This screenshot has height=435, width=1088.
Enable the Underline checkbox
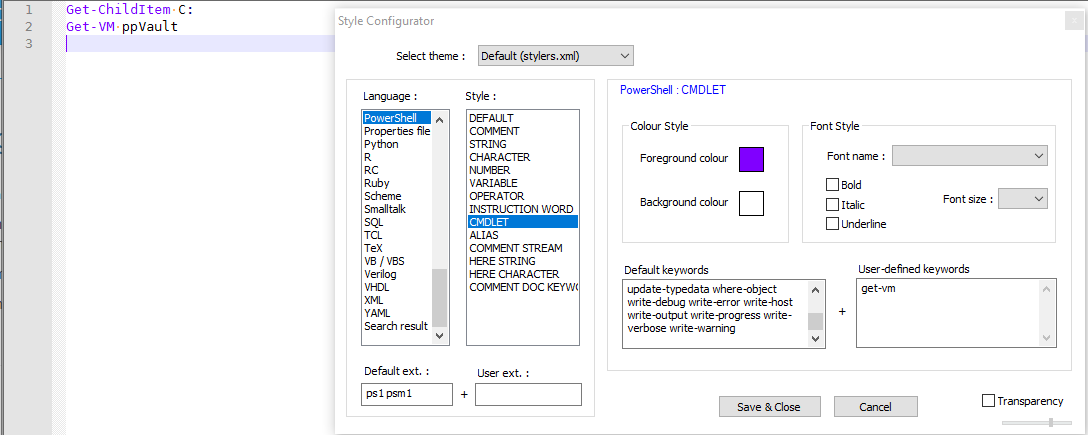[x=832, y=223]
